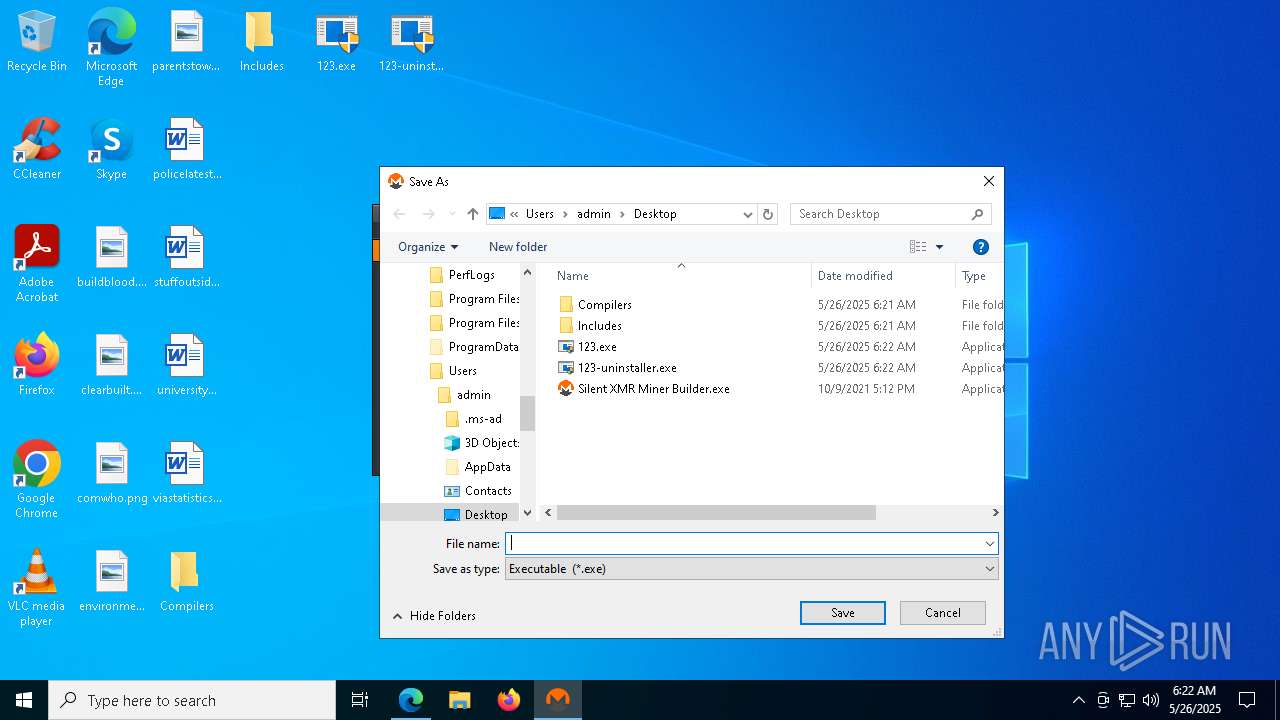This screenshot has width=1280, height=720.
Task: Select 123-uninst... icon on desktop
Action: [411, 42]
